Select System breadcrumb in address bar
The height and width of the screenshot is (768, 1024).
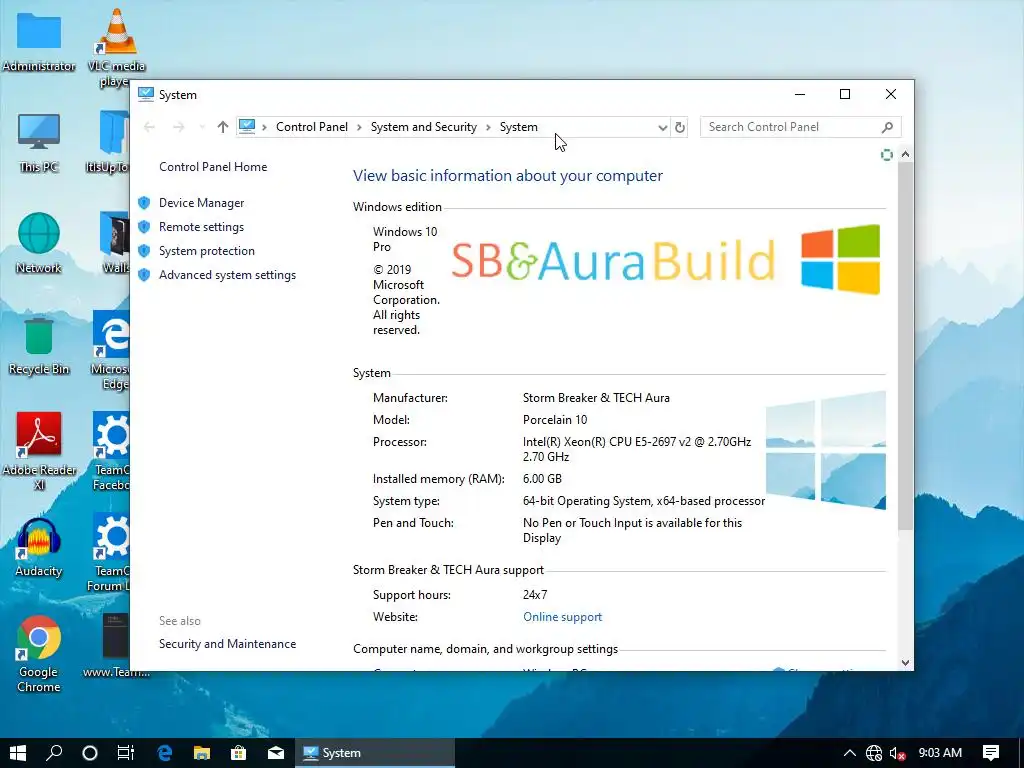click(x=519, y=127)
